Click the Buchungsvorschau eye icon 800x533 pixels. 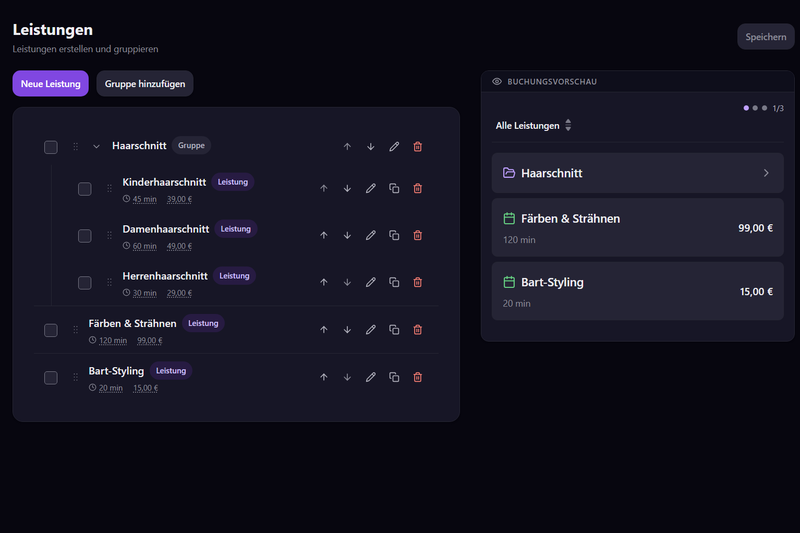[497, 82]
